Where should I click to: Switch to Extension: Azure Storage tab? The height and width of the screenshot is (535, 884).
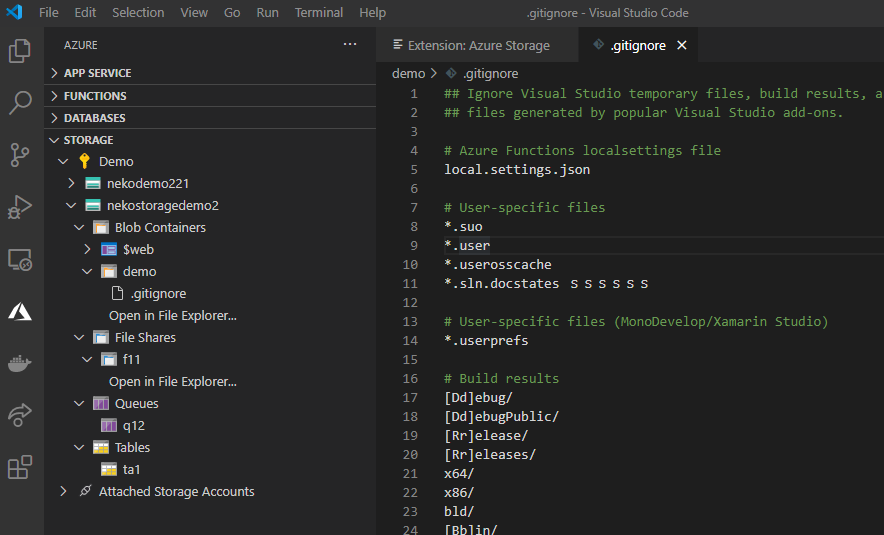pyautogui.click(x=478, y=45)
